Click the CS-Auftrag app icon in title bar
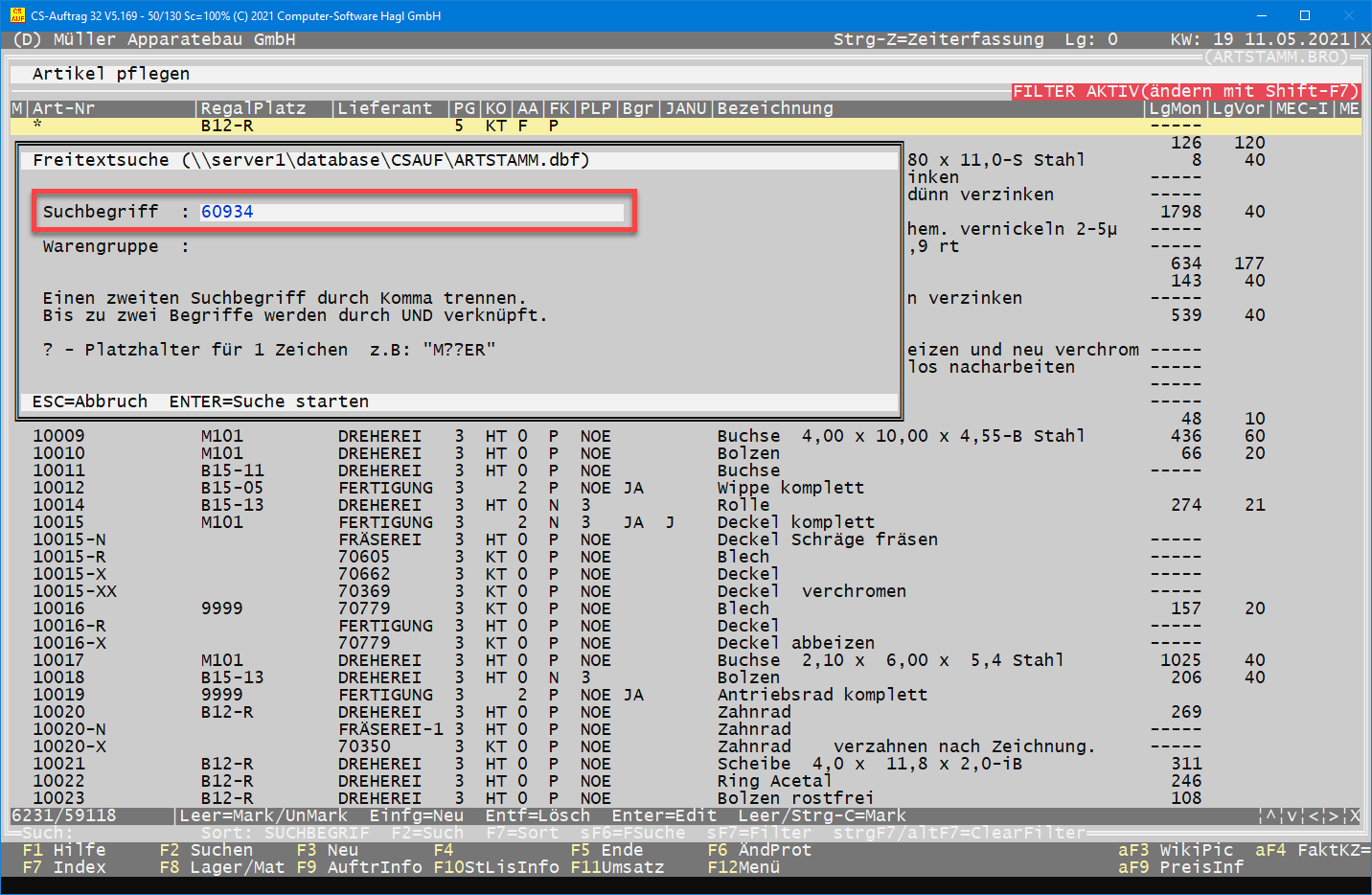The image size is (1372, 895). 17,15
